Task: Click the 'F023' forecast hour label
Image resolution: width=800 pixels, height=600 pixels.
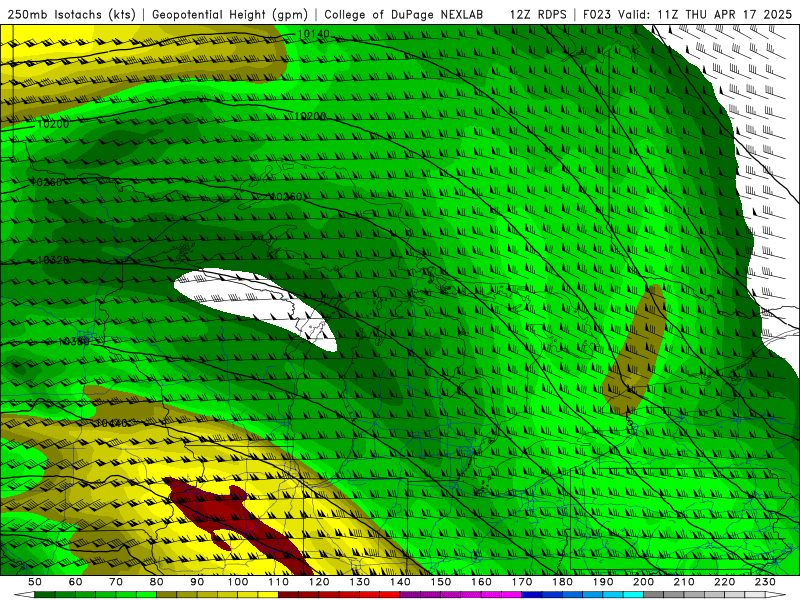Action: [597, 14]
